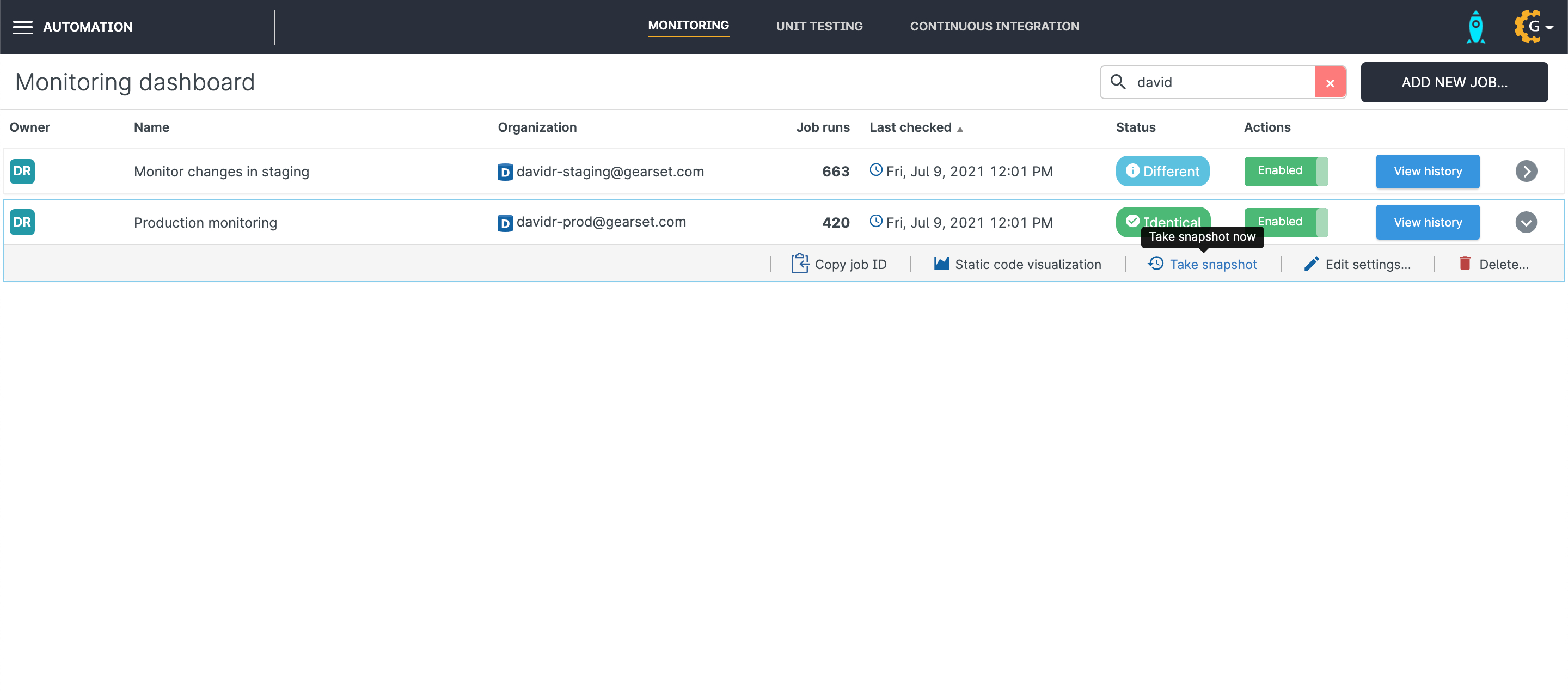
Task: Click the DR owner avatar for staging job
Action: click(x=22, y=171)
